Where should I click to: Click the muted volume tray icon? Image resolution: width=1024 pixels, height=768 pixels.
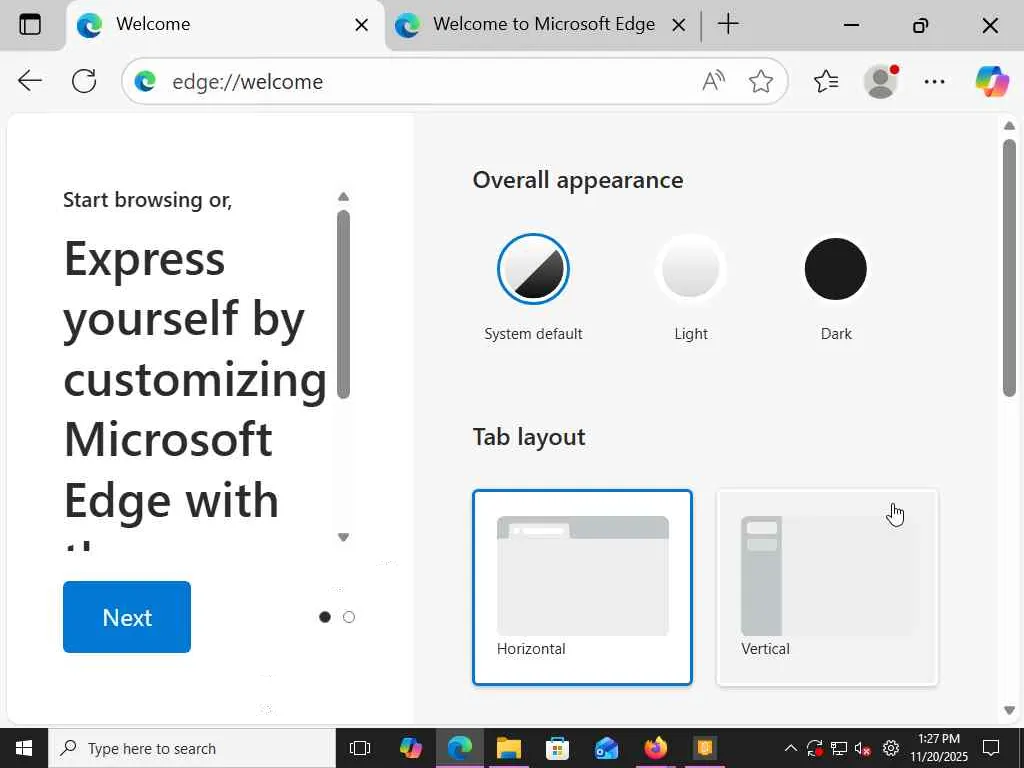[863, 748]
